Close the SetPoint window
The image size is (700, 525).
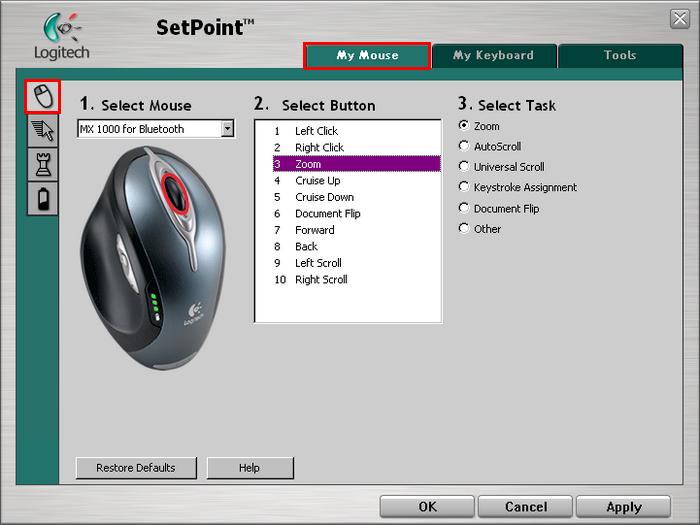[680, 19]
